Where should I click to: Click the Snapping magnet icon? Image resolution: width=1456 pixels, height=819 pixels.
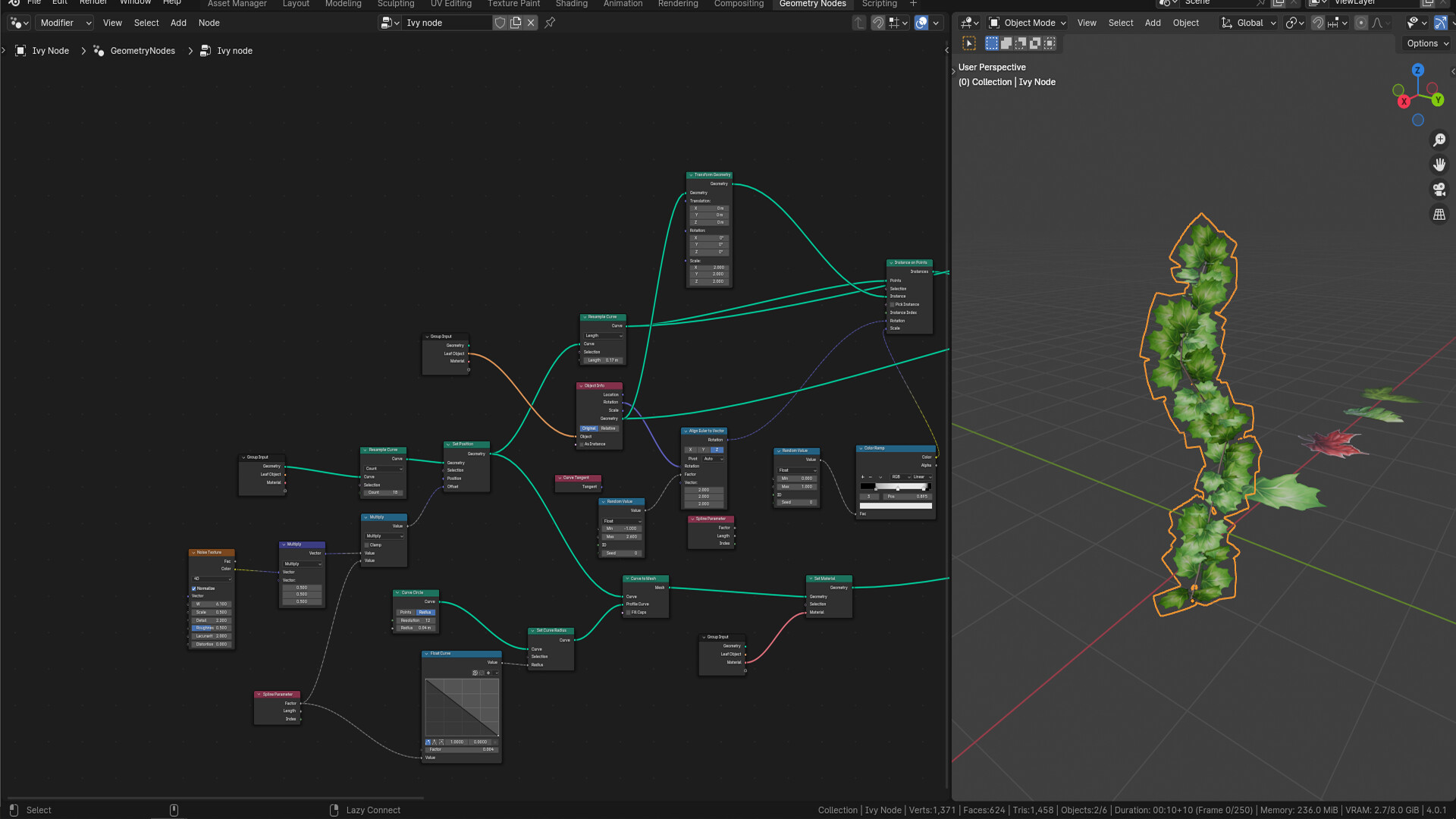[1318, 23]
